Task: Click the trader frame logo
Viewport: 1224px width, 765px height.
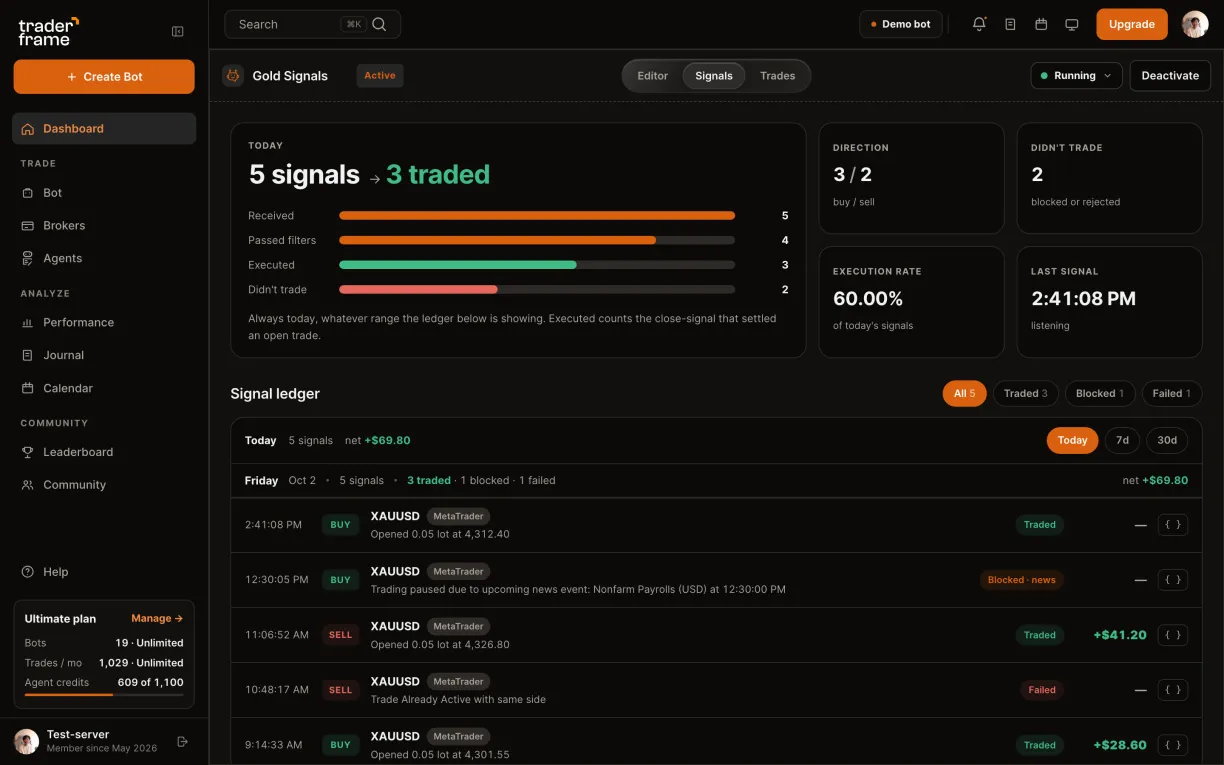Action: [49, 31]
